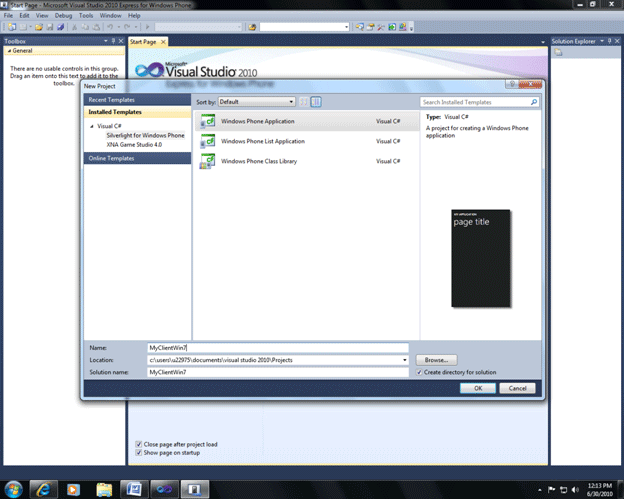
Task: Select Silverlight for Windows Phone node
Action: tap(145, 135)
